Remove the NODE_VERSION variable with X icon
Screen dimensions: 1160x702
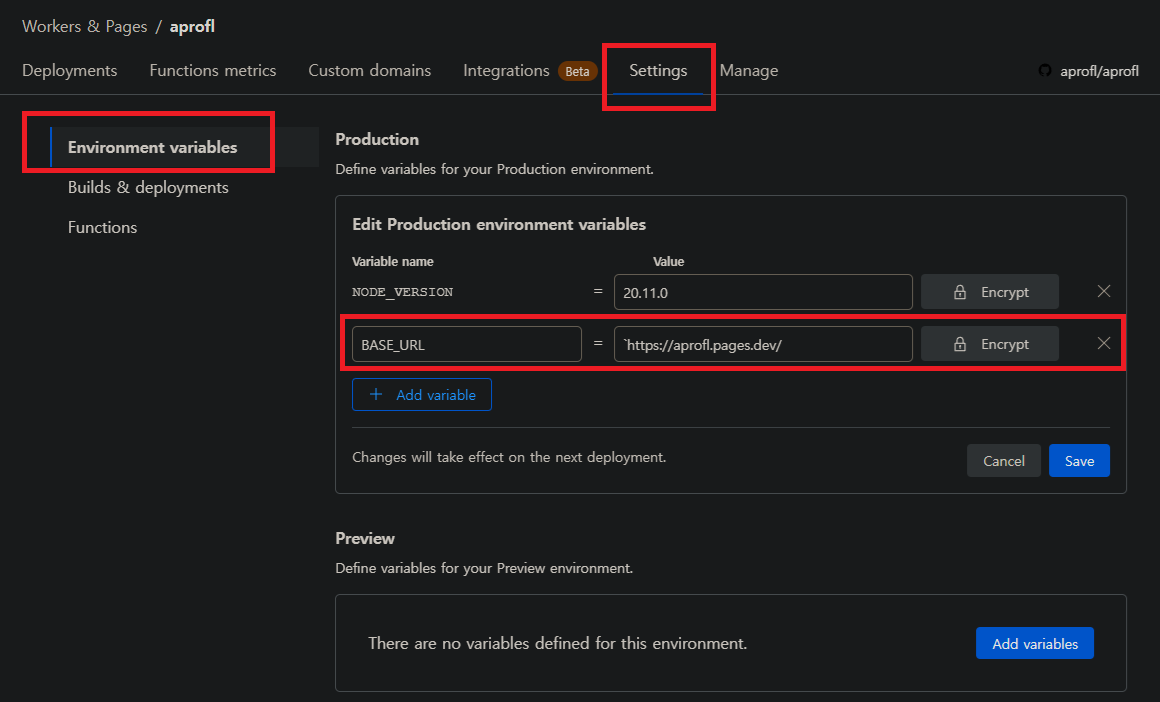tap(1103, 291)
